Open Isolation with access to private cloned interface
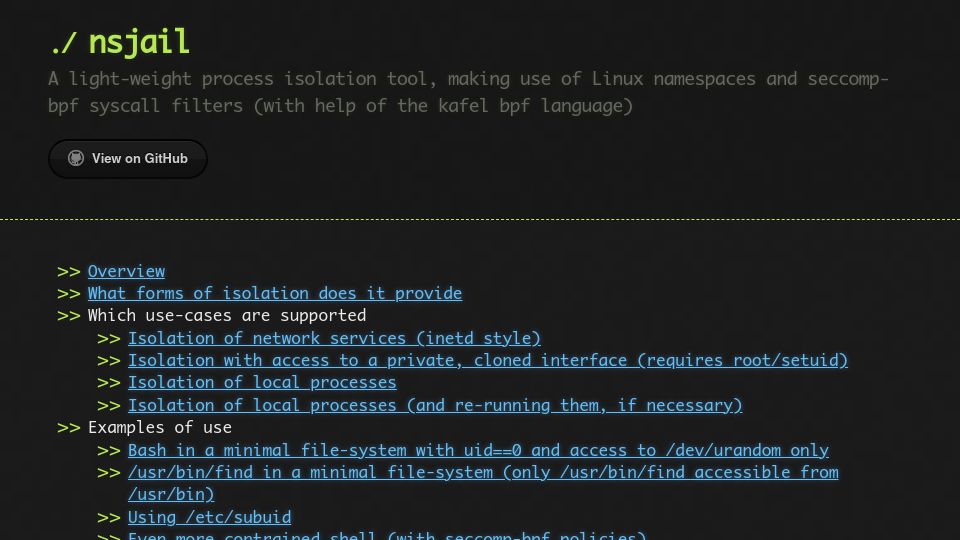The height and width of the screenshot is (540, 960). 488,360
